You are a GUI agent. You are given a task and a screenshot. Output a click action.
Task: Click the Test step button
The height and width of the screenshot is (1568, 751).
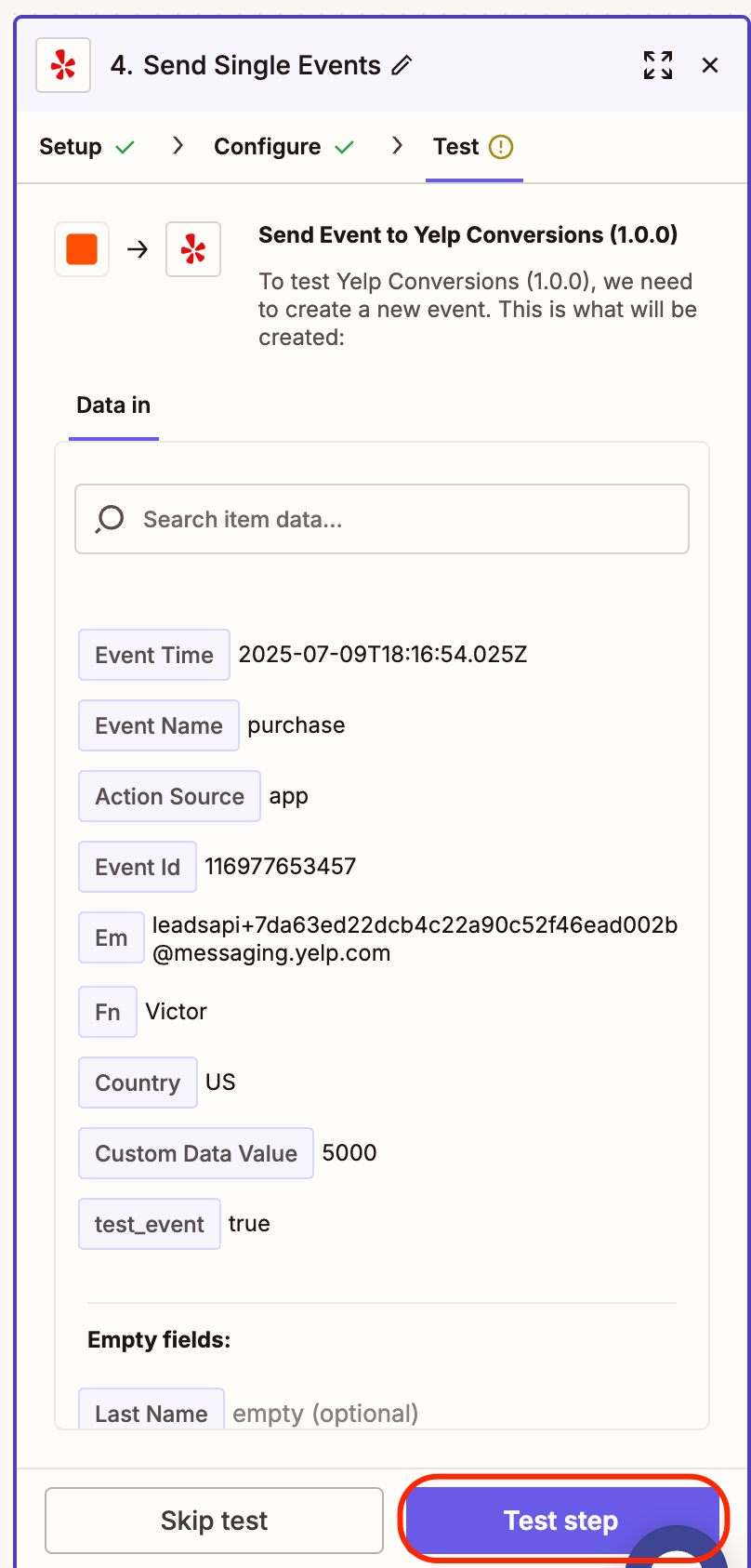[561, 1521]
